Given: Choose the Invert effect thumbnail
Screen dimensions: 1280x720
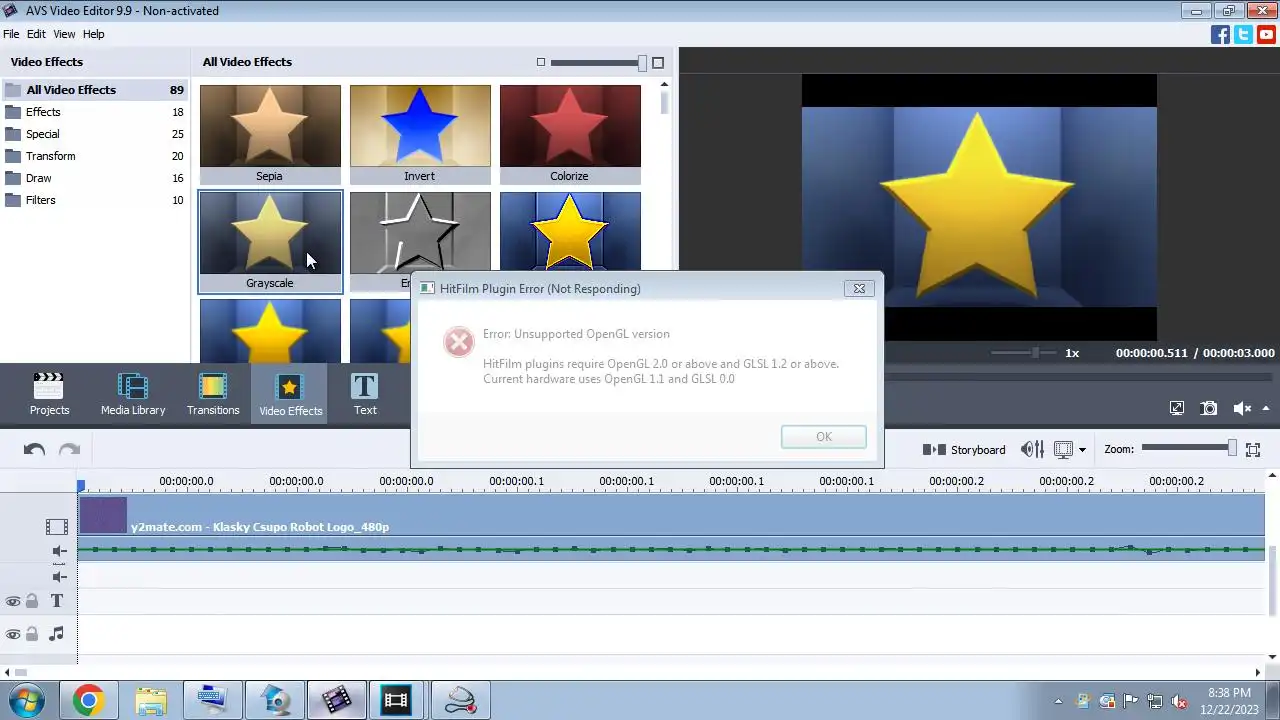Looking at the screenshot, I should tap(420, 134).
